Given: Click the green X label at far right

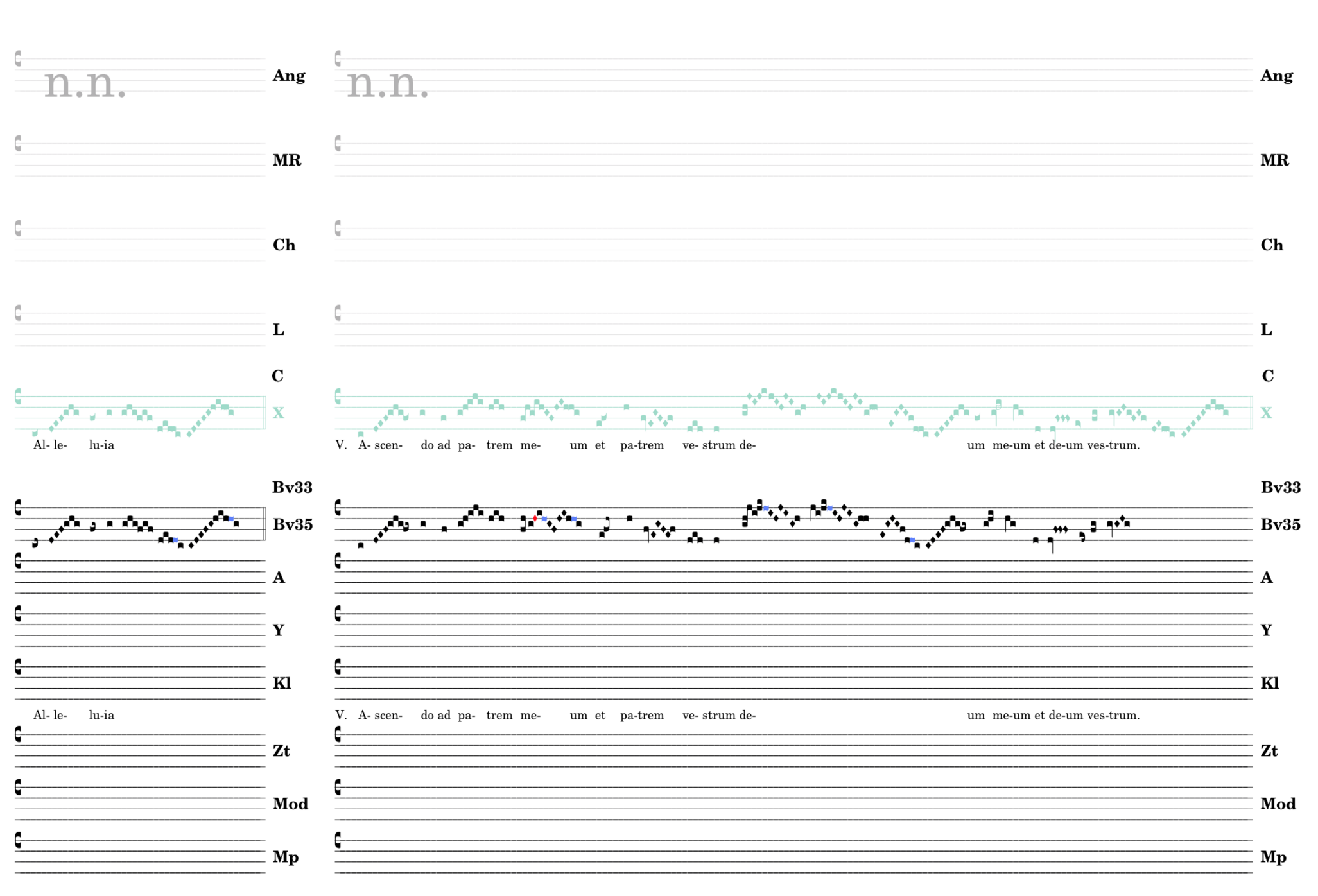Looking at the screenshot, I should coord(1265,413).
